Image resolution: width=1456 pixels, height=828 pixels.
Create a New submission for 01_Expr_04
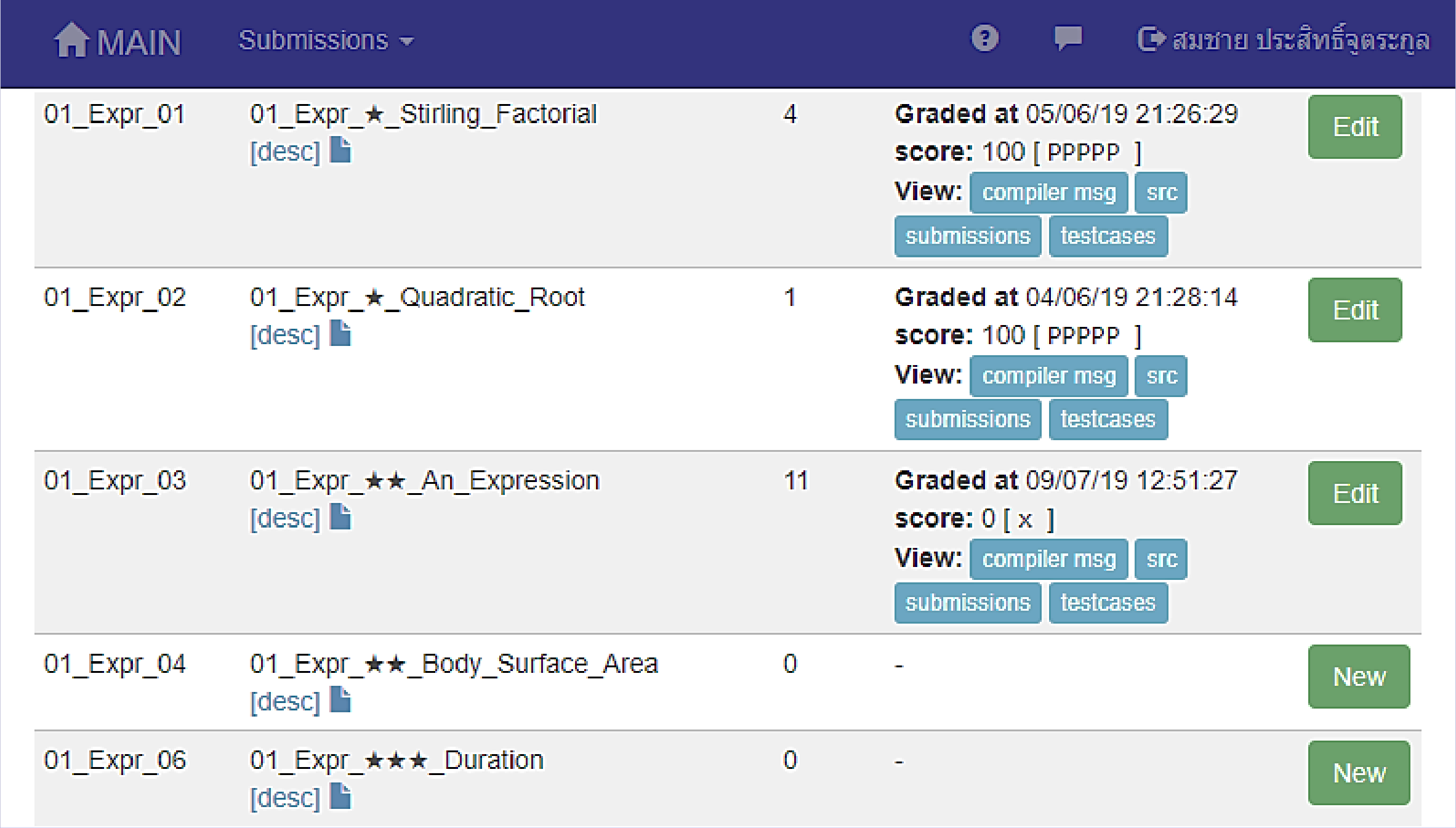(1359, 677)
